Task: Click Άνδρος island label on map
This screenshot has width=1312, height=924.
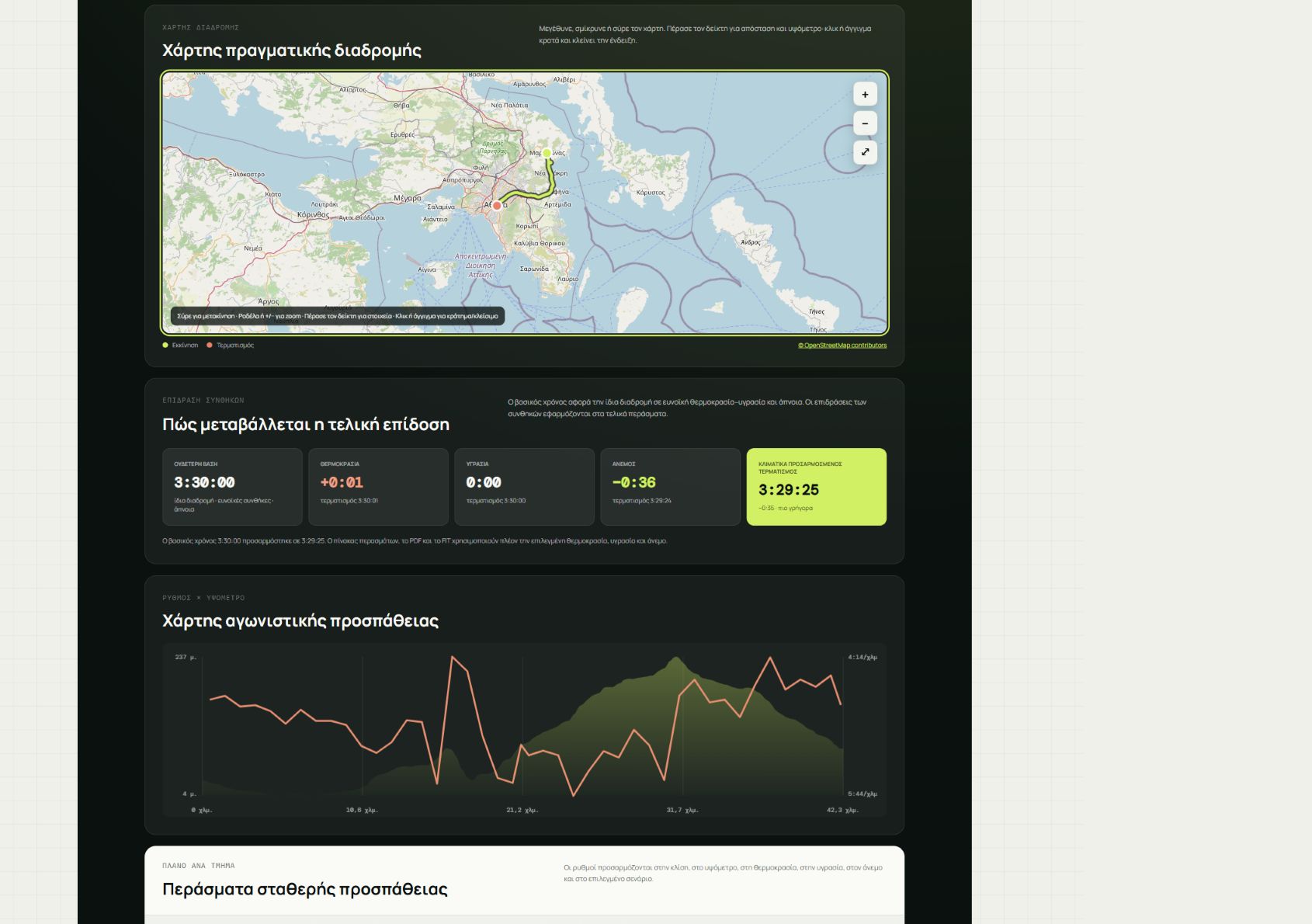Action: pos(750,242)
